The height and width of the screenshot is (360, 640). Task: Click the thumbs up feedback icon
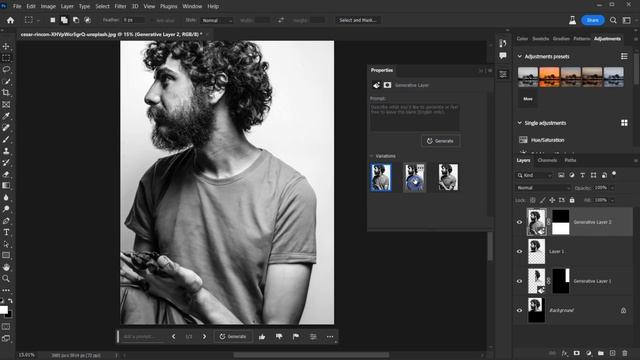click(262, 337)
